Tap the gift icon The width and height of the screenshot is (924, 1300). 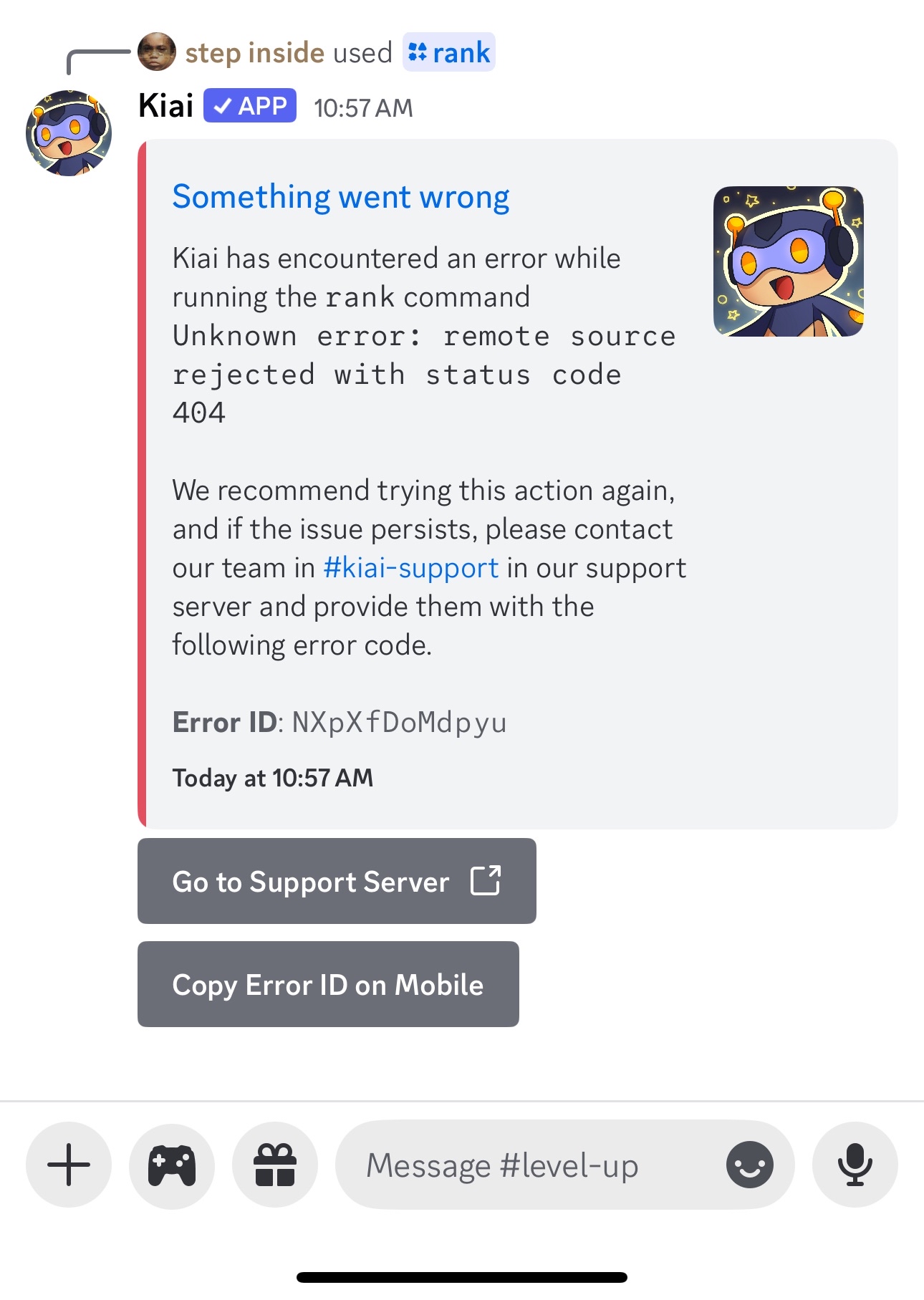pos(275,1165)
